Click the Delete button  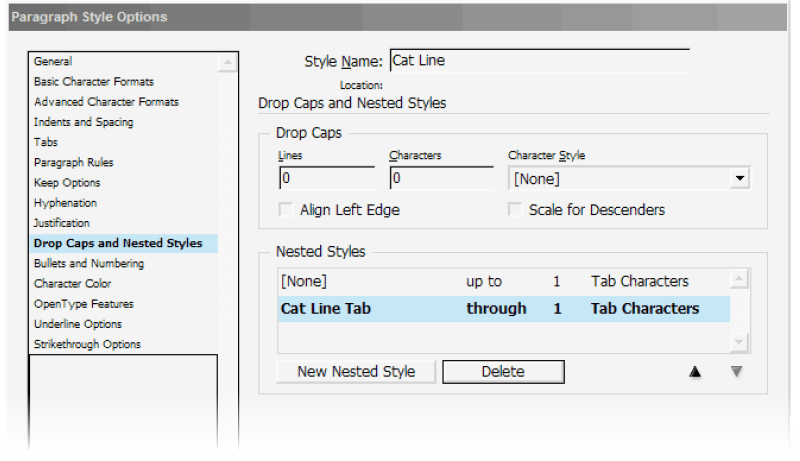(503, 372)
